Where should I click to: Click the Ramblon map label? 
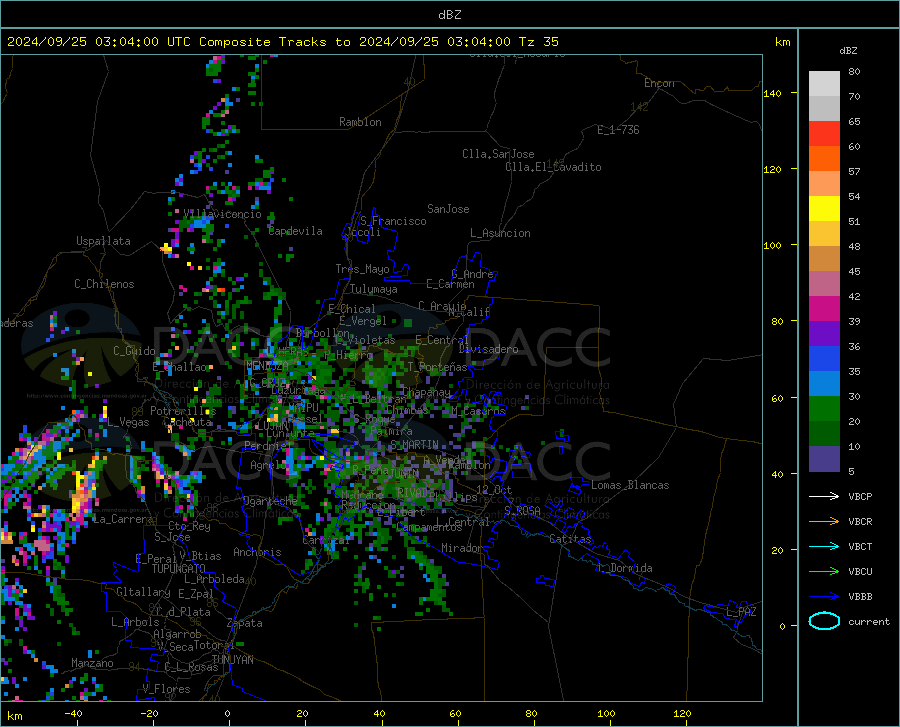point(360,122)
